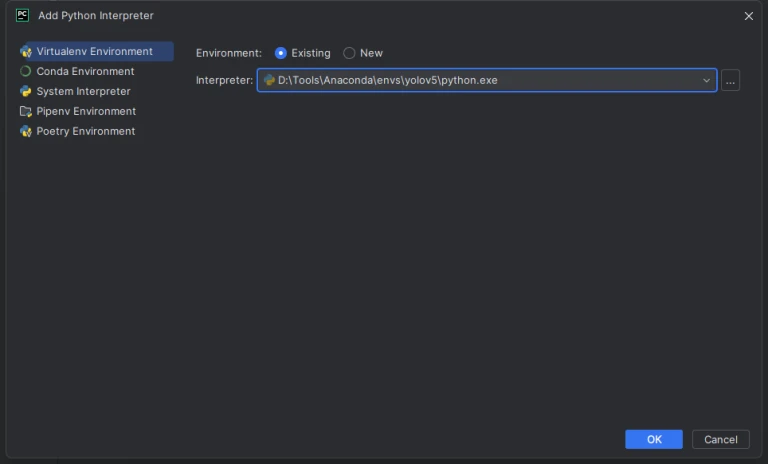Expand the Interpreter dropdown arrow
Image resolution: width=768 pixels, height=464 pixels.
[x=706, y=80]
